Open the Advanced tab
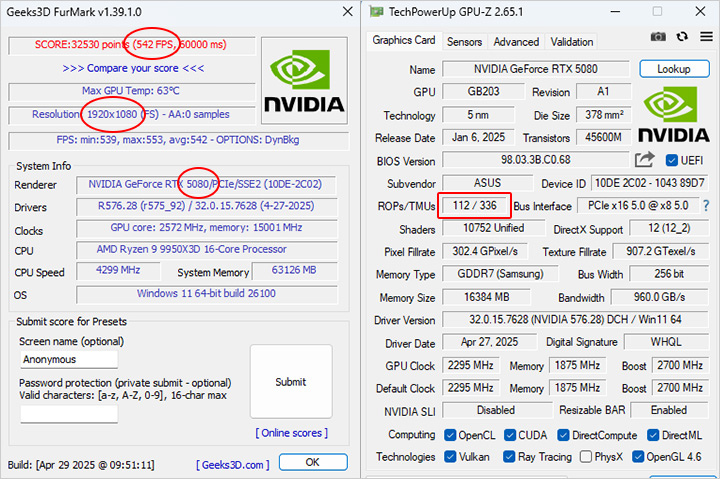This screenshot has height=479, width=720. coord(516,42)
